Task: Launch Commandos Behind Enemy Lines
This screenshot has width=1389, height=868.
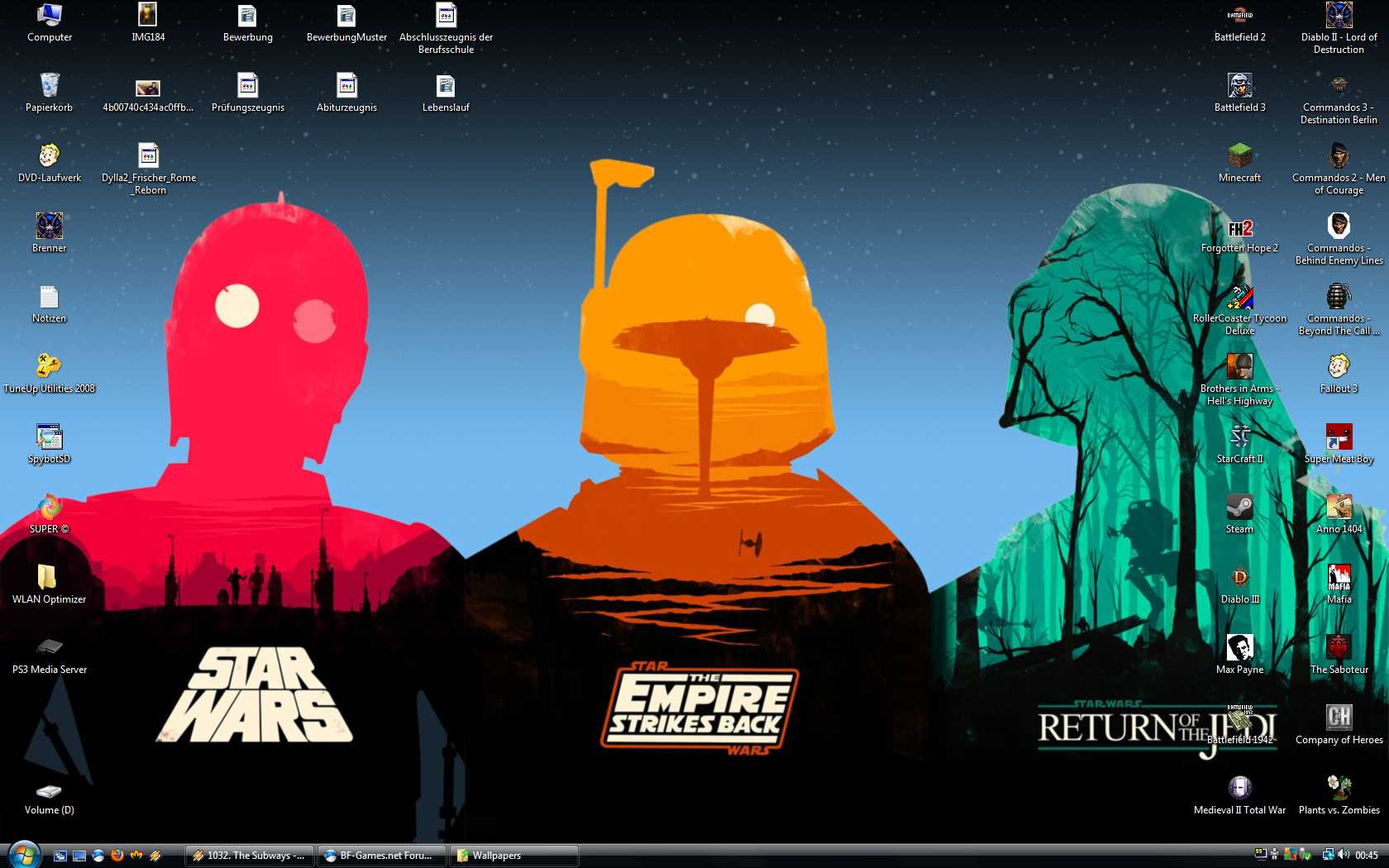Action: (1339, 240)
